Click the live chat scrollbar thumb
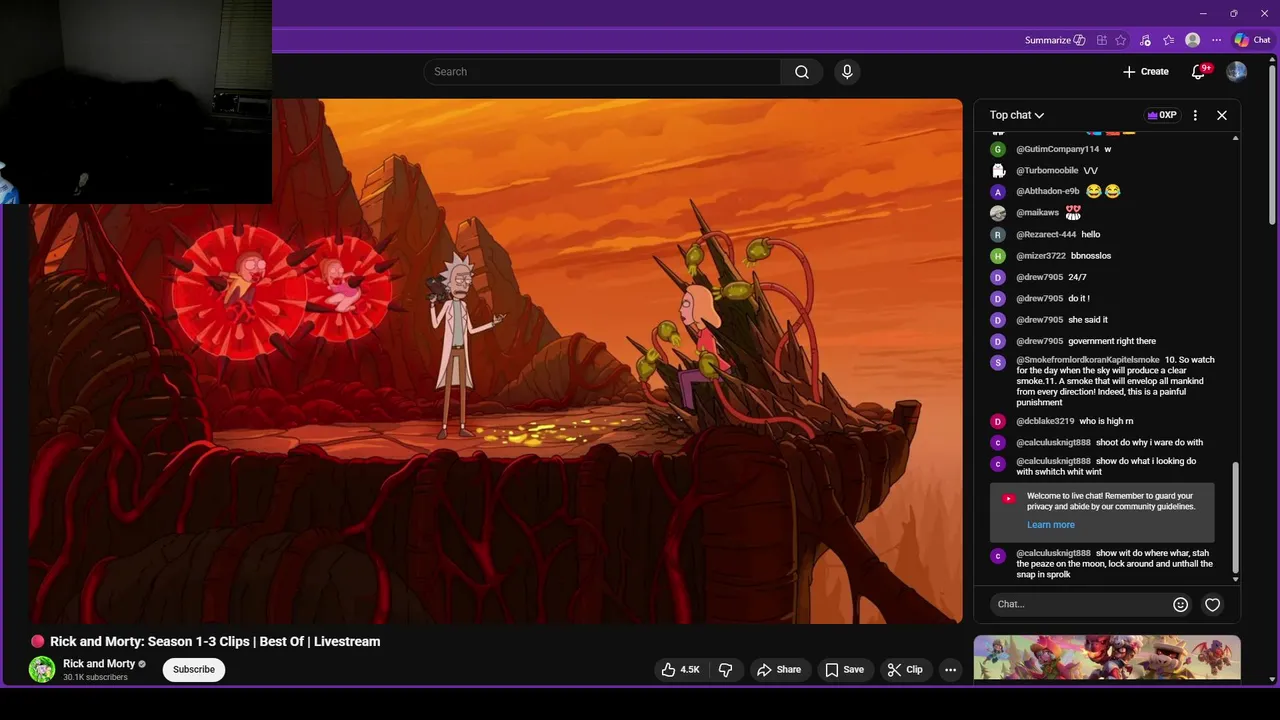The image size is (1280, 720). pos(1236,517)
